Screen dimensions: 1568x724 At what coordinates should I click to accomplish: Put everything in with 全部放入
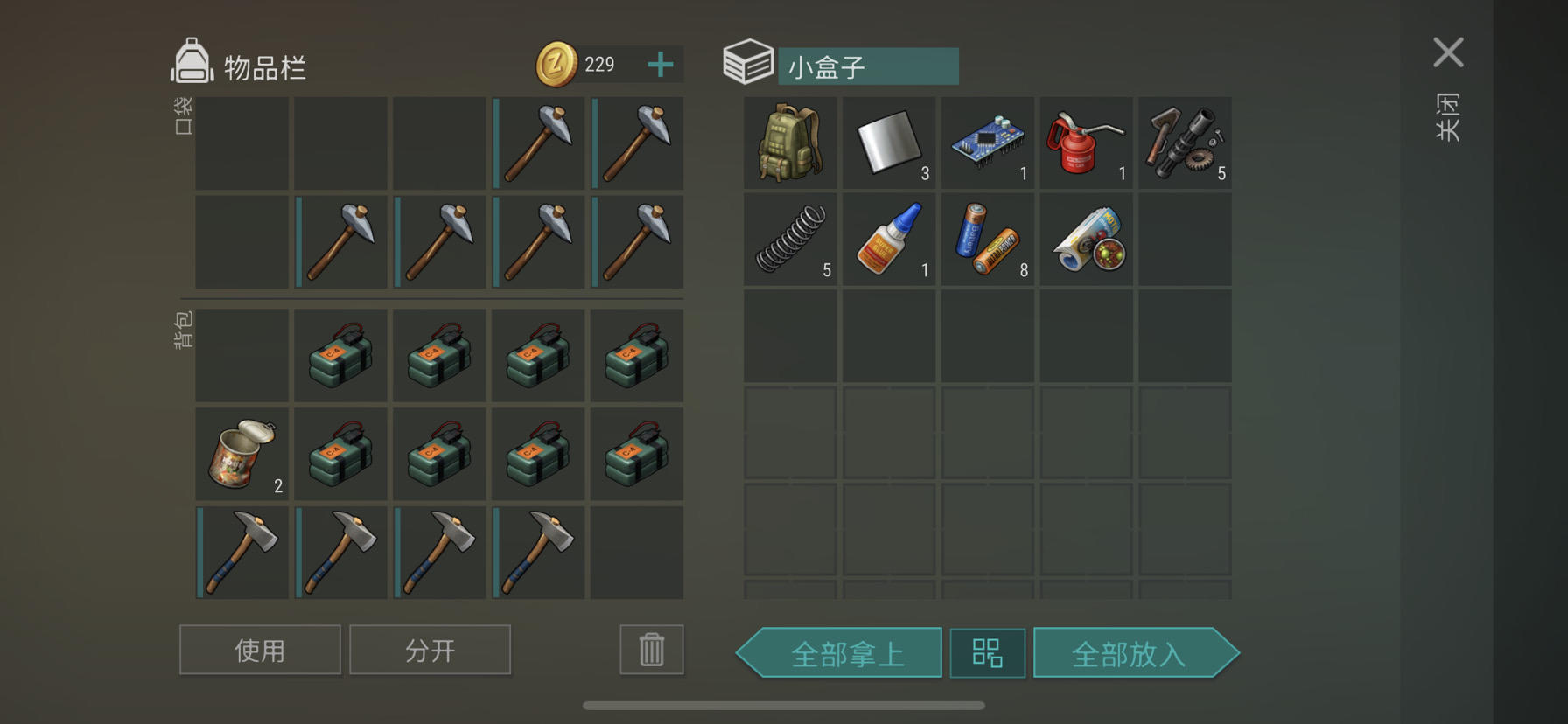tap(1136, 653)
